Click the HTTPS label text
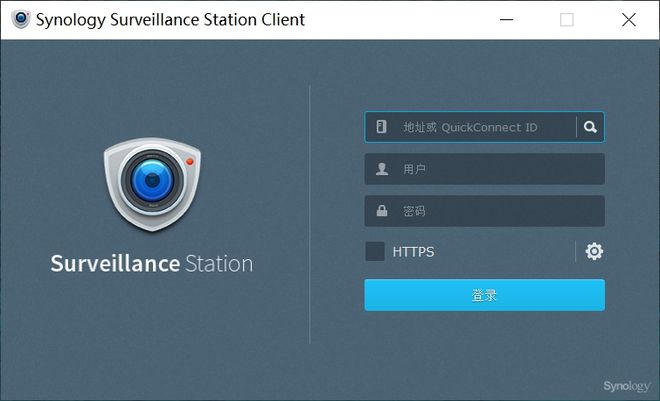Viewport: 660px width, 401px height. click(413, 252)
